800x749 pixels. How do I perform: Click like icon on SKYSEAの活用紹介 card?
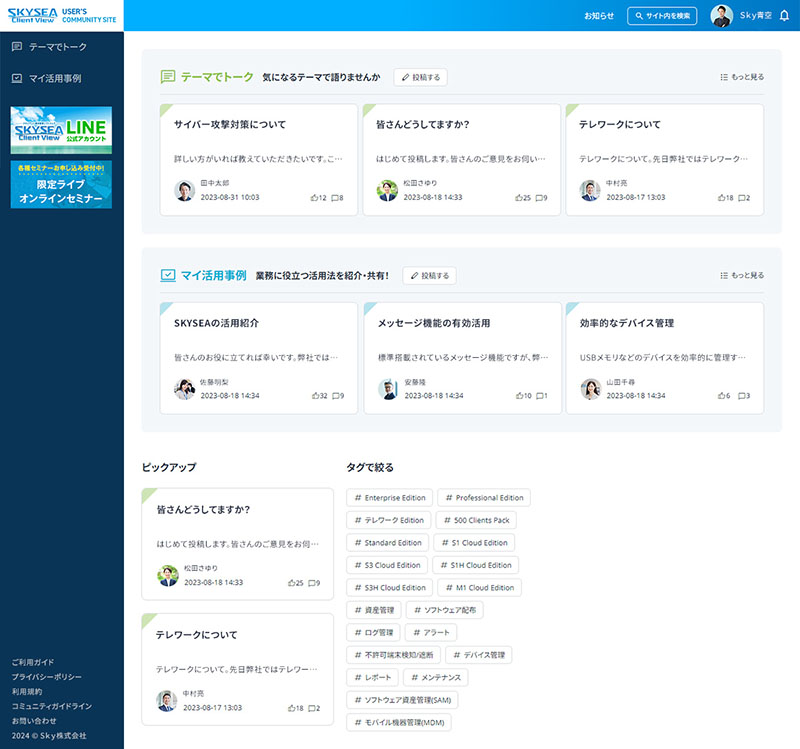pyautogui.click(x=315, y=396)
